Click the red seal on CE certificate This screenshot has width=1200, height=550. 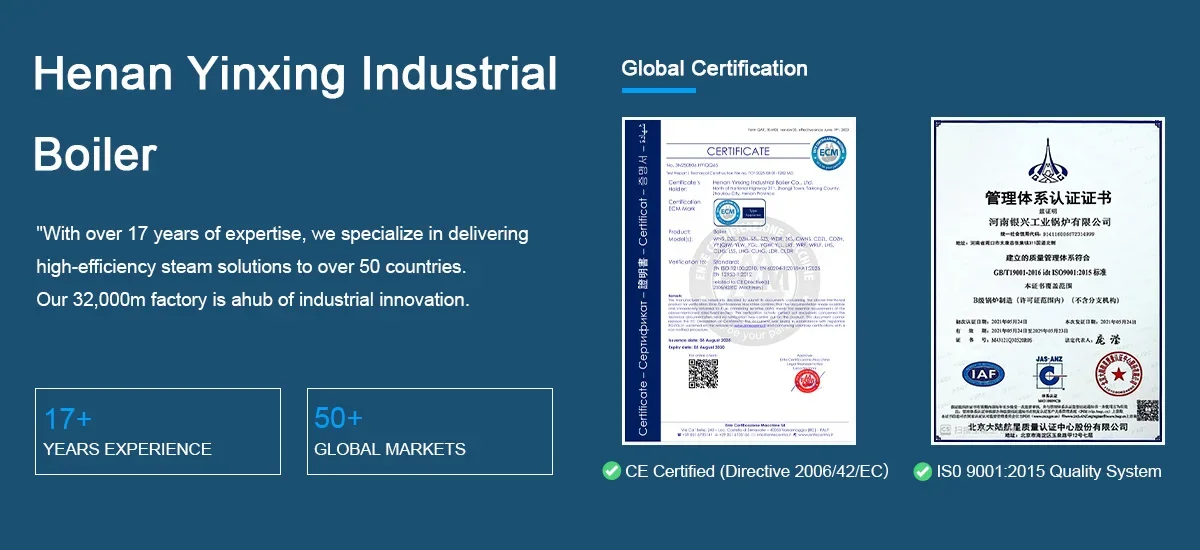click(x=807, y=381)
